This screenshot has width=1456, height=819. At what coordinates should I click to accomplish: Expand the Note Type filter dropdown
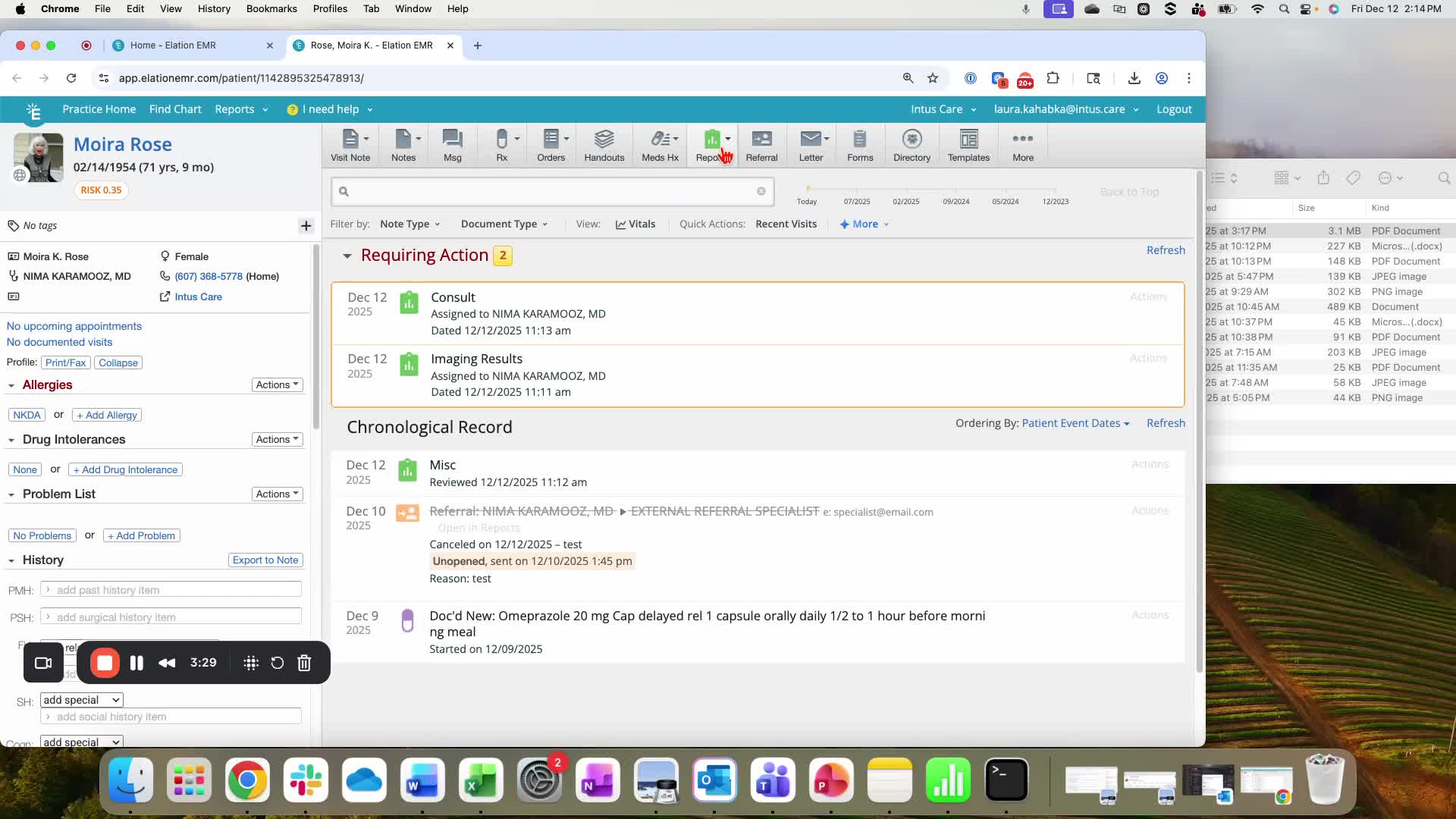pyautogui.click(x=409, y=224)
